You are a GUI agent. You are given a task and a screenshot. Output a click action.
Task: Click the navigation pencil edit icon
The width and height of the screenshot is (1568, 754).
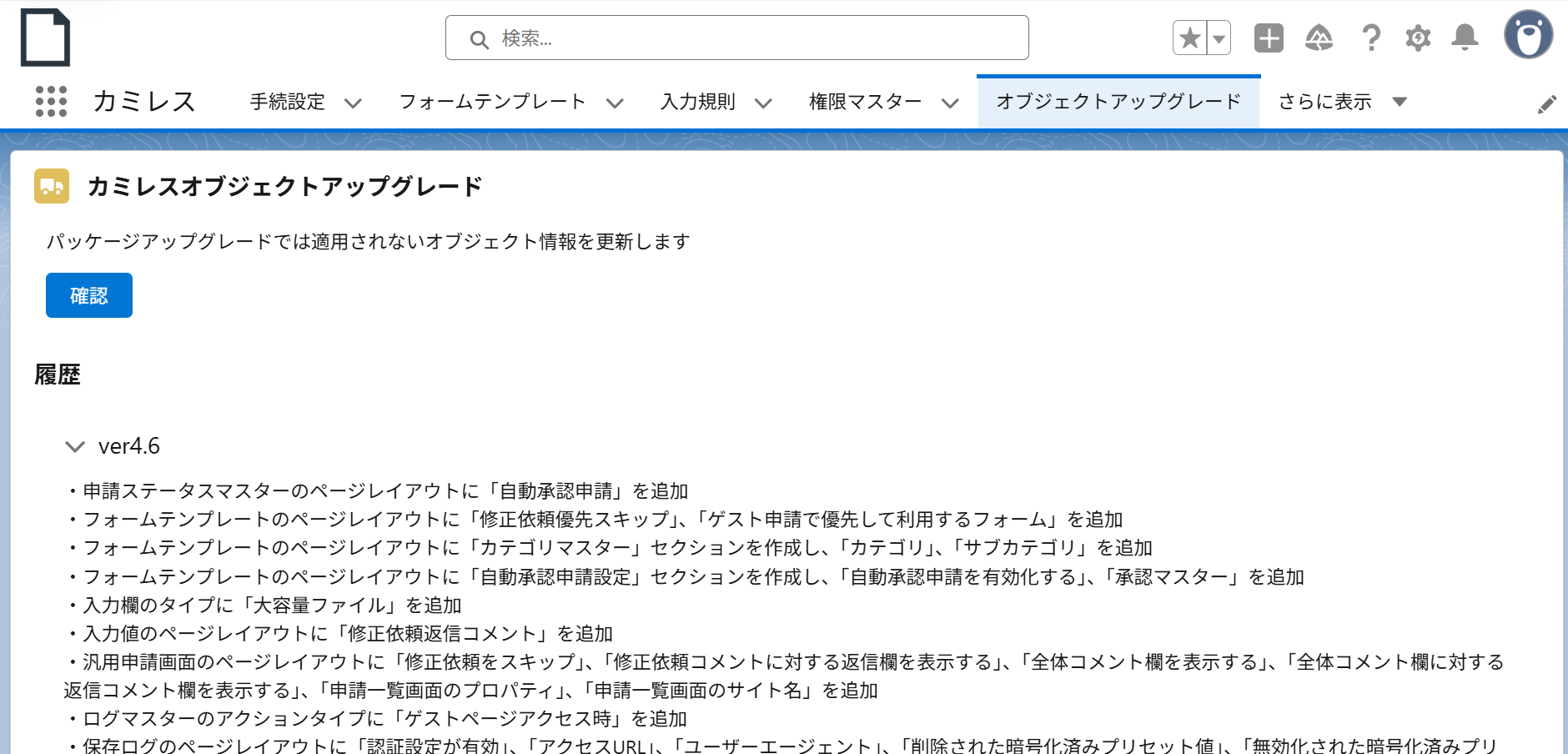click(1547, 103)
